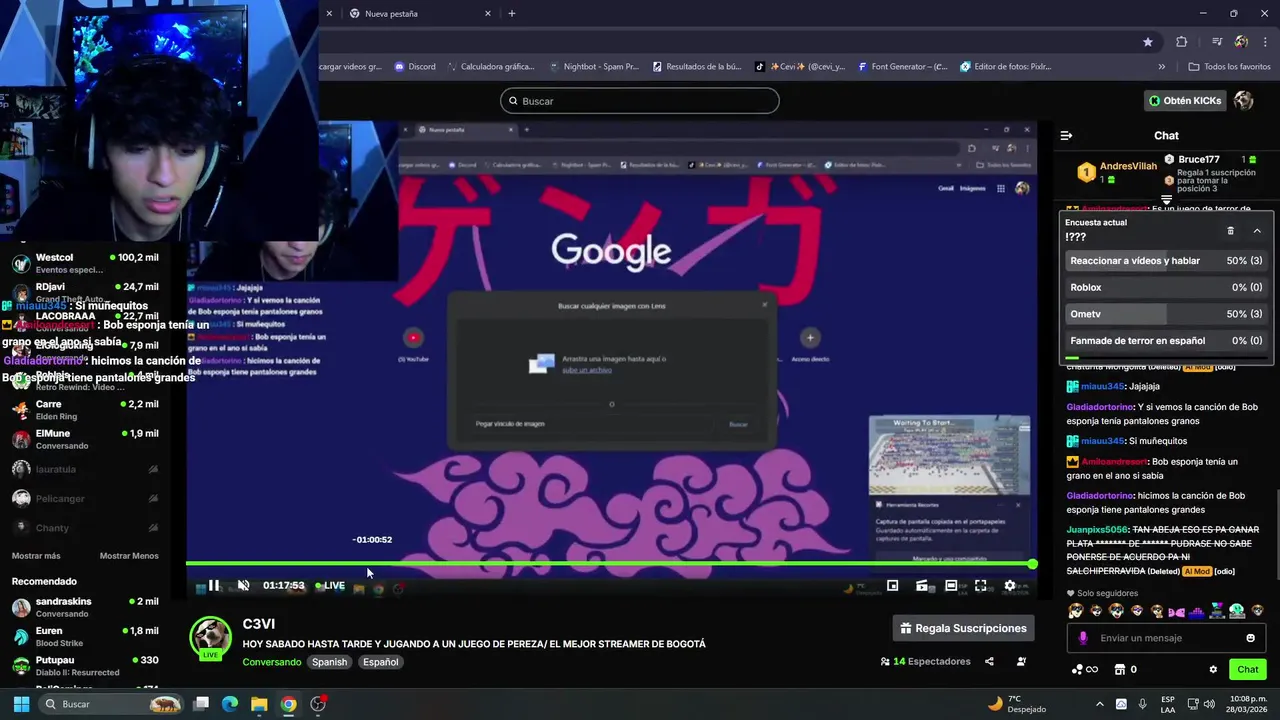Open ElMune channel in sidebar
Viewport: 1280px width, 720px height.
click(85, 439)
